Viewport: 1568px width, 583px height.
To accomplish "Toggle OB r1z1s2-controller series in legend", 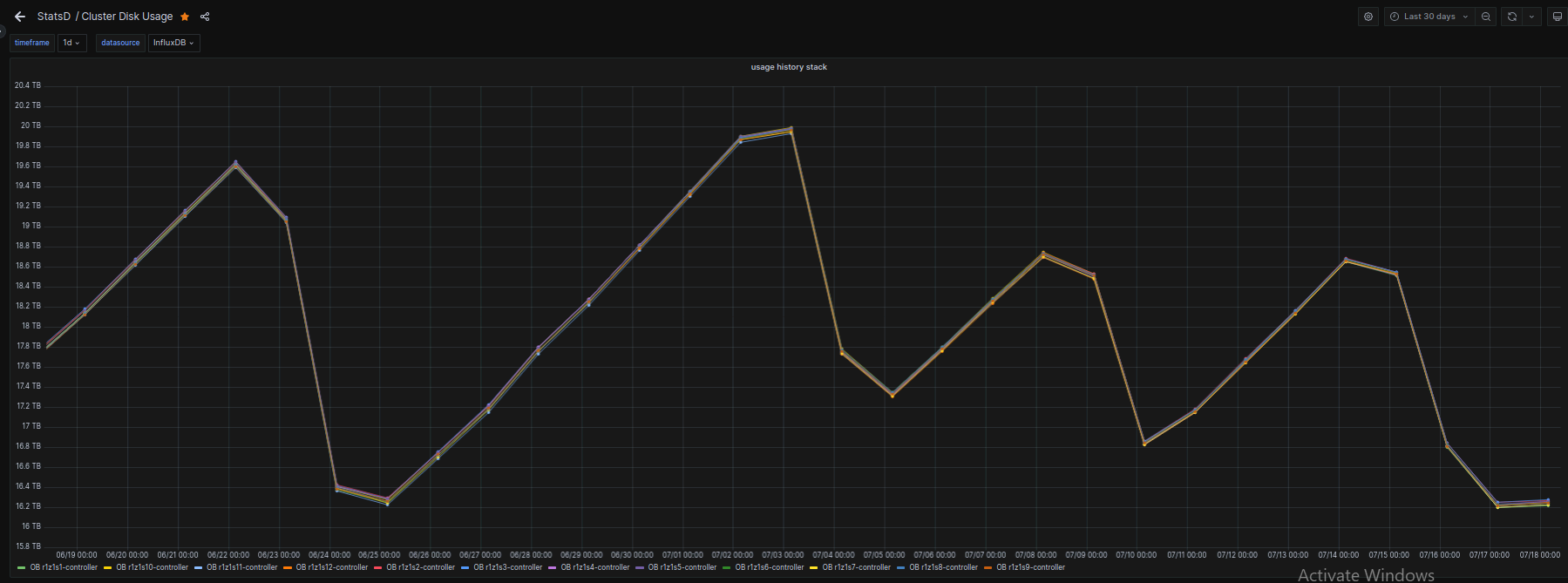I will click(420, 567).
